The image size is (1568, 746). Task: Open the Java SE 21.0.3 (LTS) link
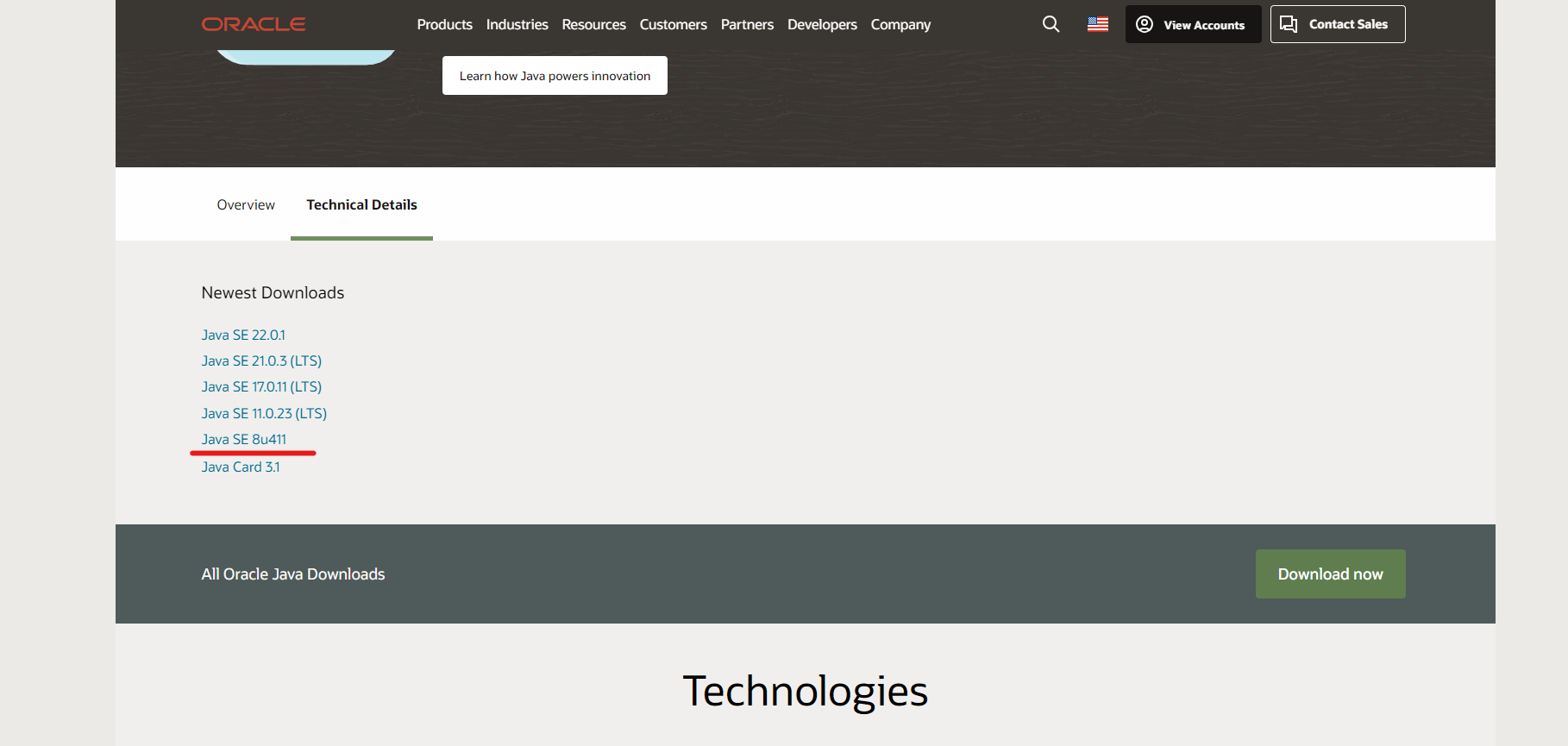tap(261, 360)
